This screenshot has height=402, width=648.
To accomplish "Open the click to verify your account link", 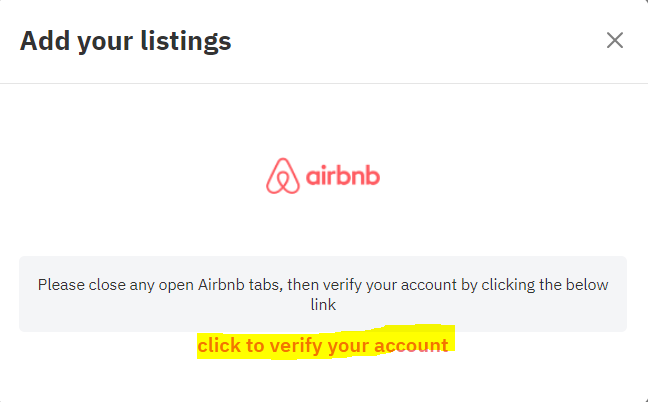I will [323, 345].
